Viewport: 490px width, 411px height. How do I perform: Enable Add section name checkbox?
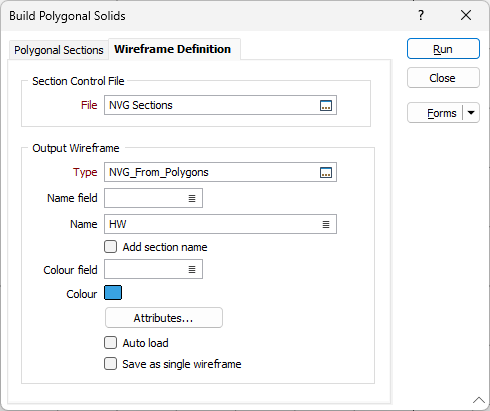tap(110, 247)
